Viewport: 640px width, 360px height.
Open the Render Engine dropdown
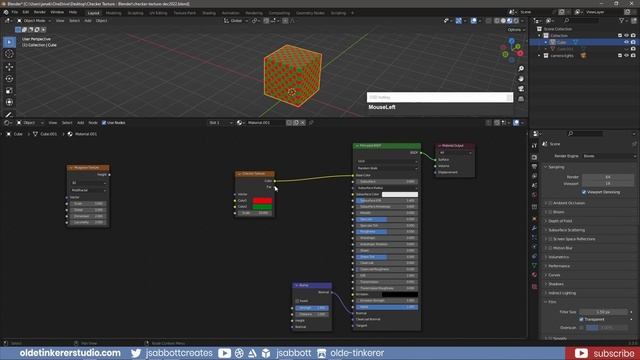pyautogui.click(x=609, y=156)
